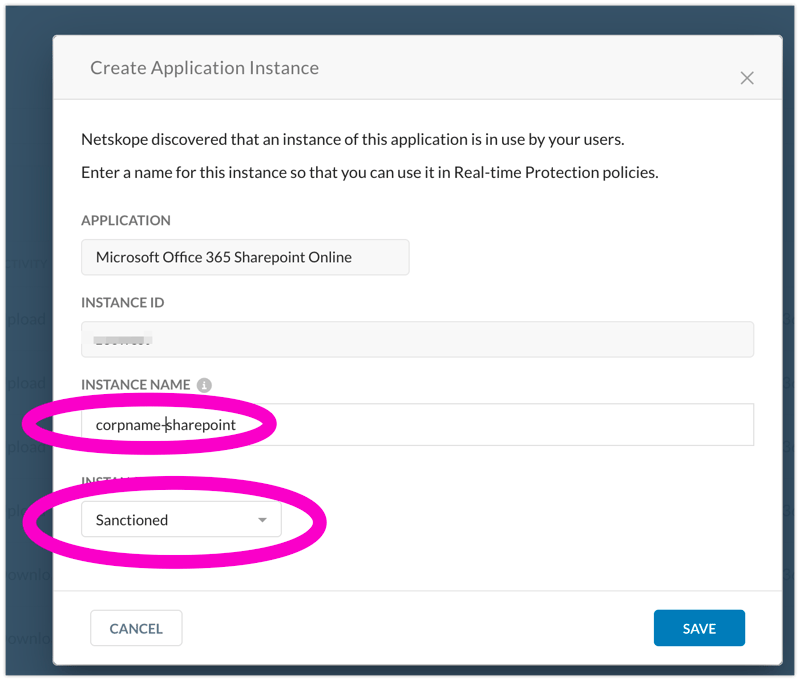Screen dimensions: 800x681
Task: Click the read-only Instance ID field
Action: click(x=450, y=340)
